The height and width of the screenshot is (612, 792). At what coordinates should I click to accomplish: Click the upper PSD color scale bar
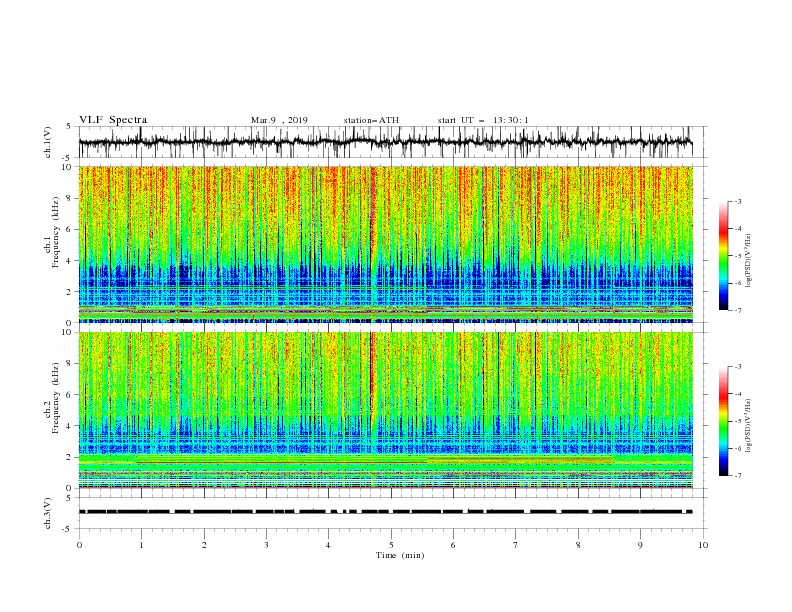(x=723, y=256)
